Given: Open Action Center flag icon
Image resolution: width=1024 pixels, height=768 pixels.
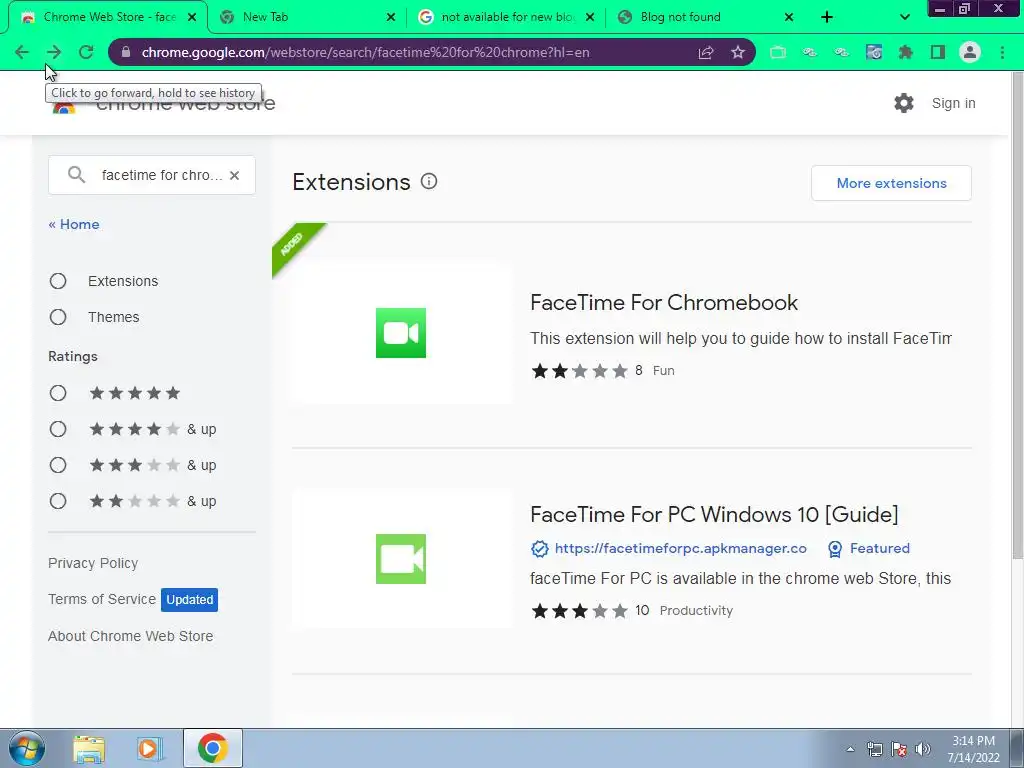Looking at the screenshot, I should pyautogui.click(x=899, y=749).
